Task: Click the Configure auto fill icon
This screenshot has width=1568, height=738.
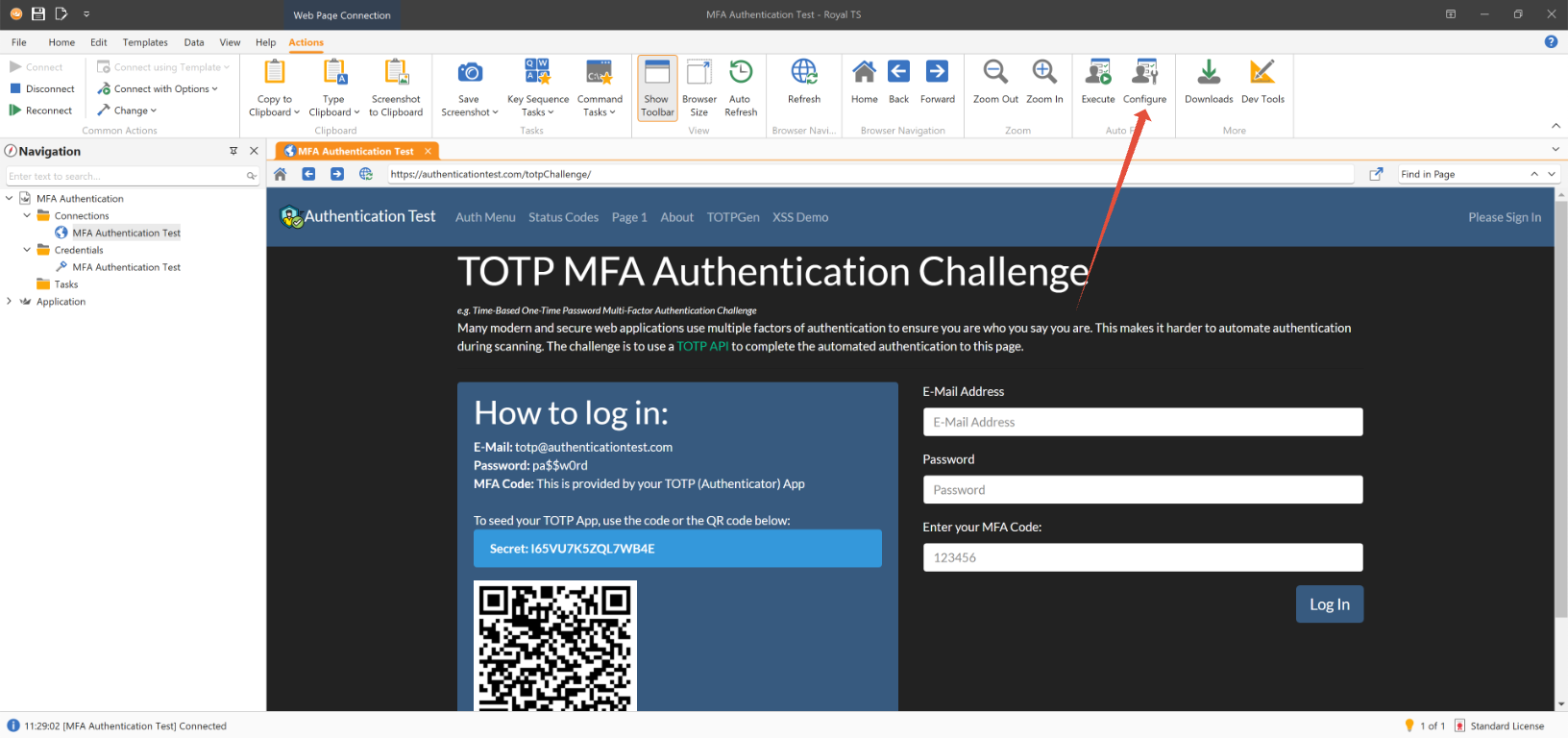Action: pos(1145,72)
